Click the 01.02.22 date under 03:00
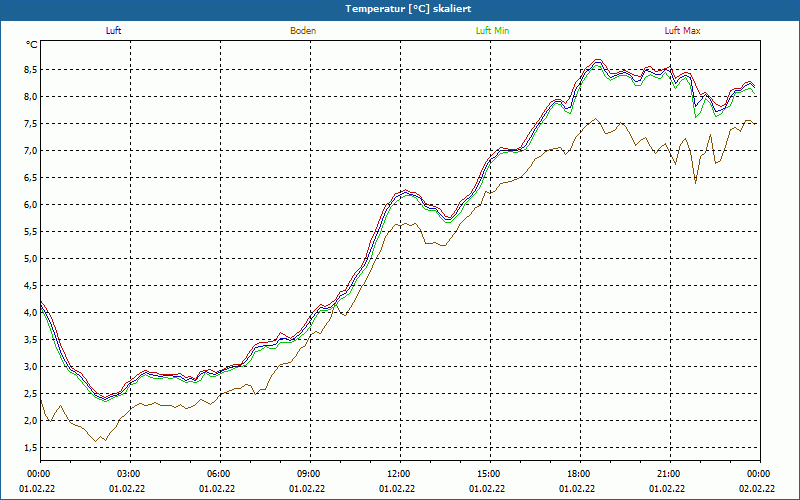 (127, 488)
